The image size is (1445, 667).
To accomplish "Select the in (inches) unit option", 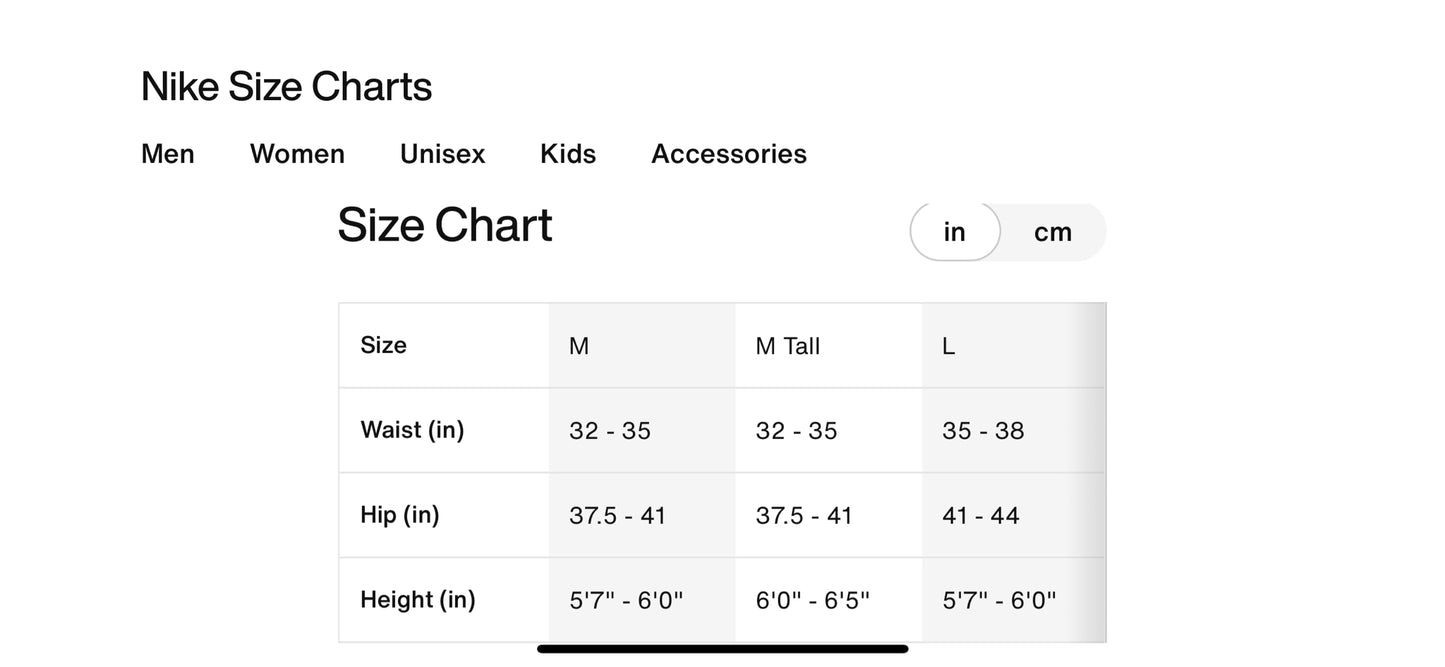I will [955, 232].
